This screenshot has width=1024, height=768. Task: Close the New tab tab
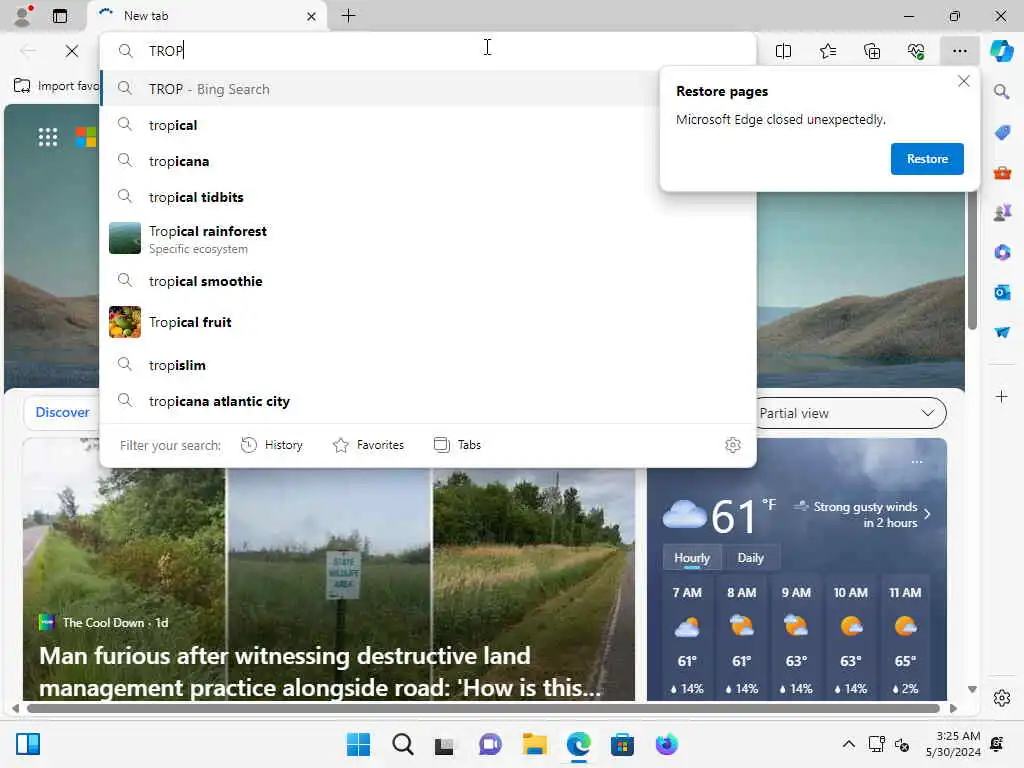coord(312,16)
